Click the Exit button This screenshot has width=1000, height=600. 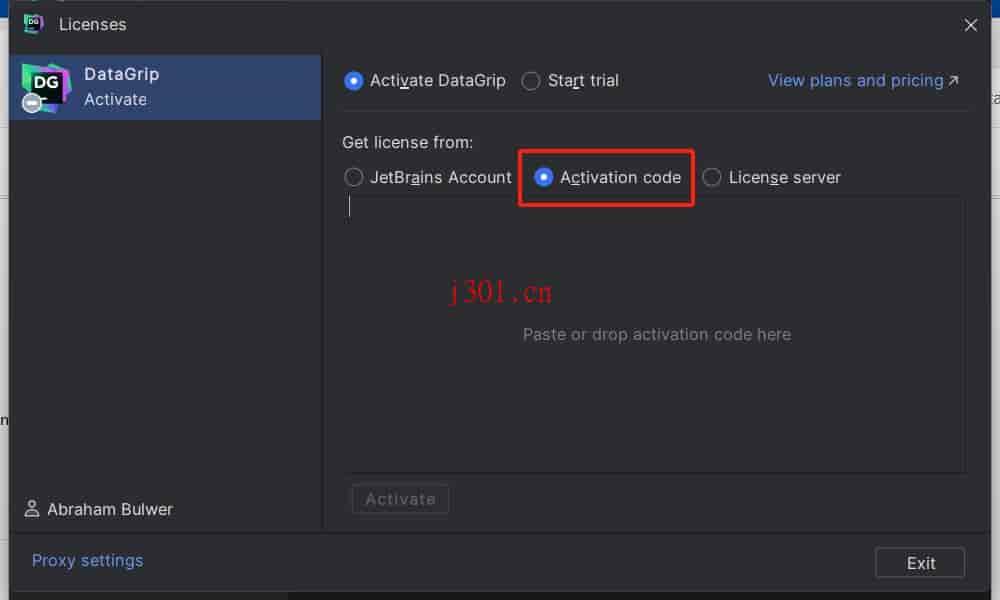point(920,563)
